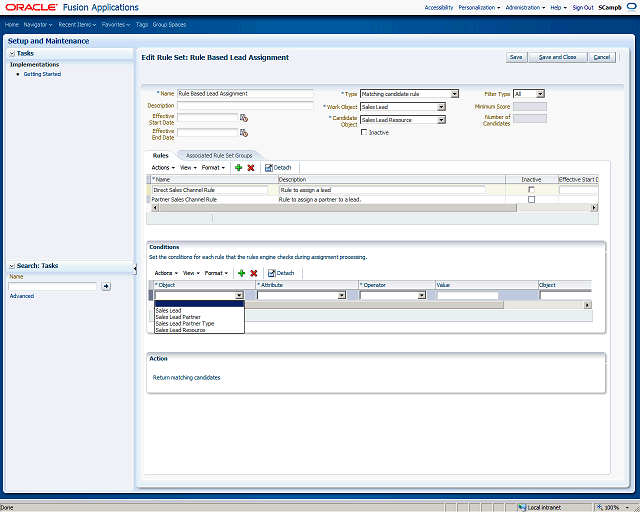Detach the Conditions table

pos(281,273)
